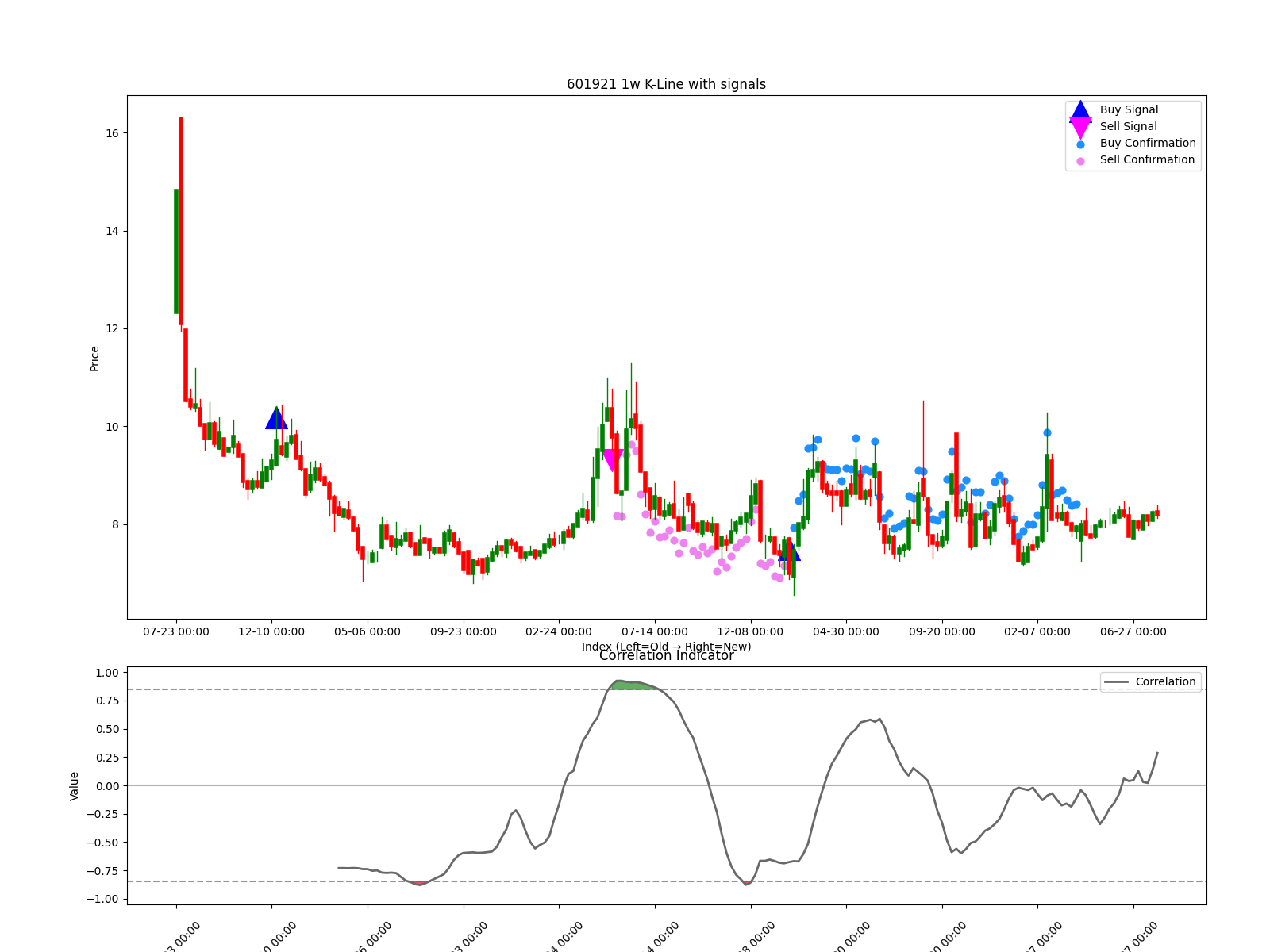Viewport: 1270px width, 952px height.
Task: Click the 'Price' y-axis label
Action: click(95, 359)
